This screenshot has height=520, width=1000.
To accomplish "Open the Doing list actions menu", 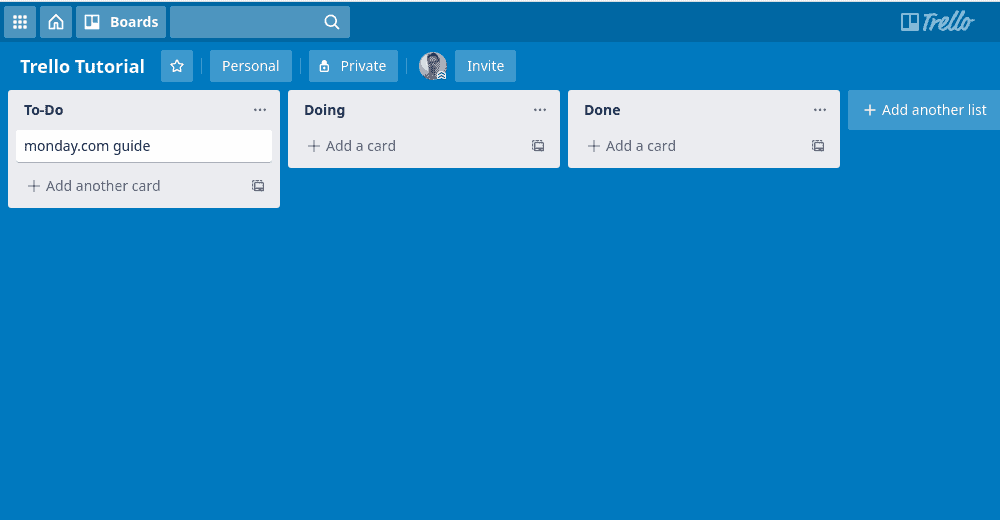I will [540, 110].
